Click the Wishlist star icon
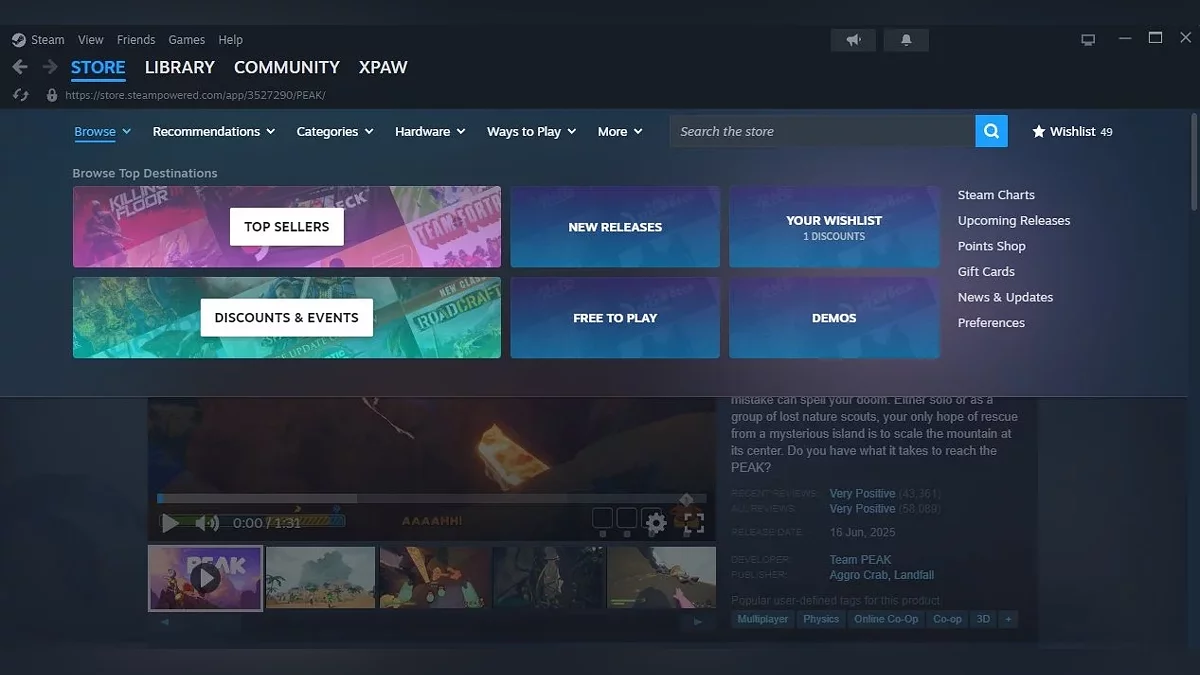This screenshot has width=1200, height=675. coord(1039,131)
